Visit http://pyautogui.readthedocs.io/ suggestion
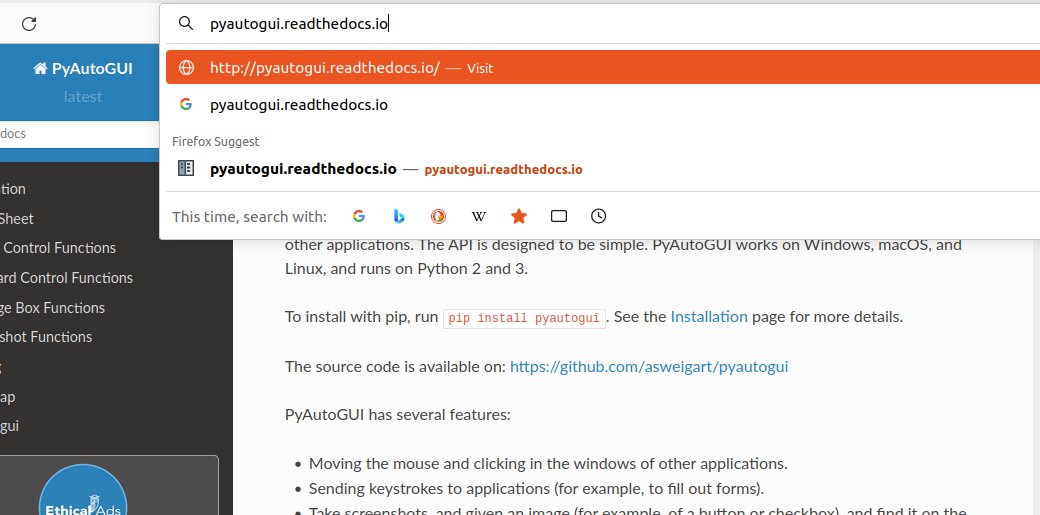Image resolution: width=1040 pixels, height=515 pixels. pyautogui.click(x=603, y=68)
